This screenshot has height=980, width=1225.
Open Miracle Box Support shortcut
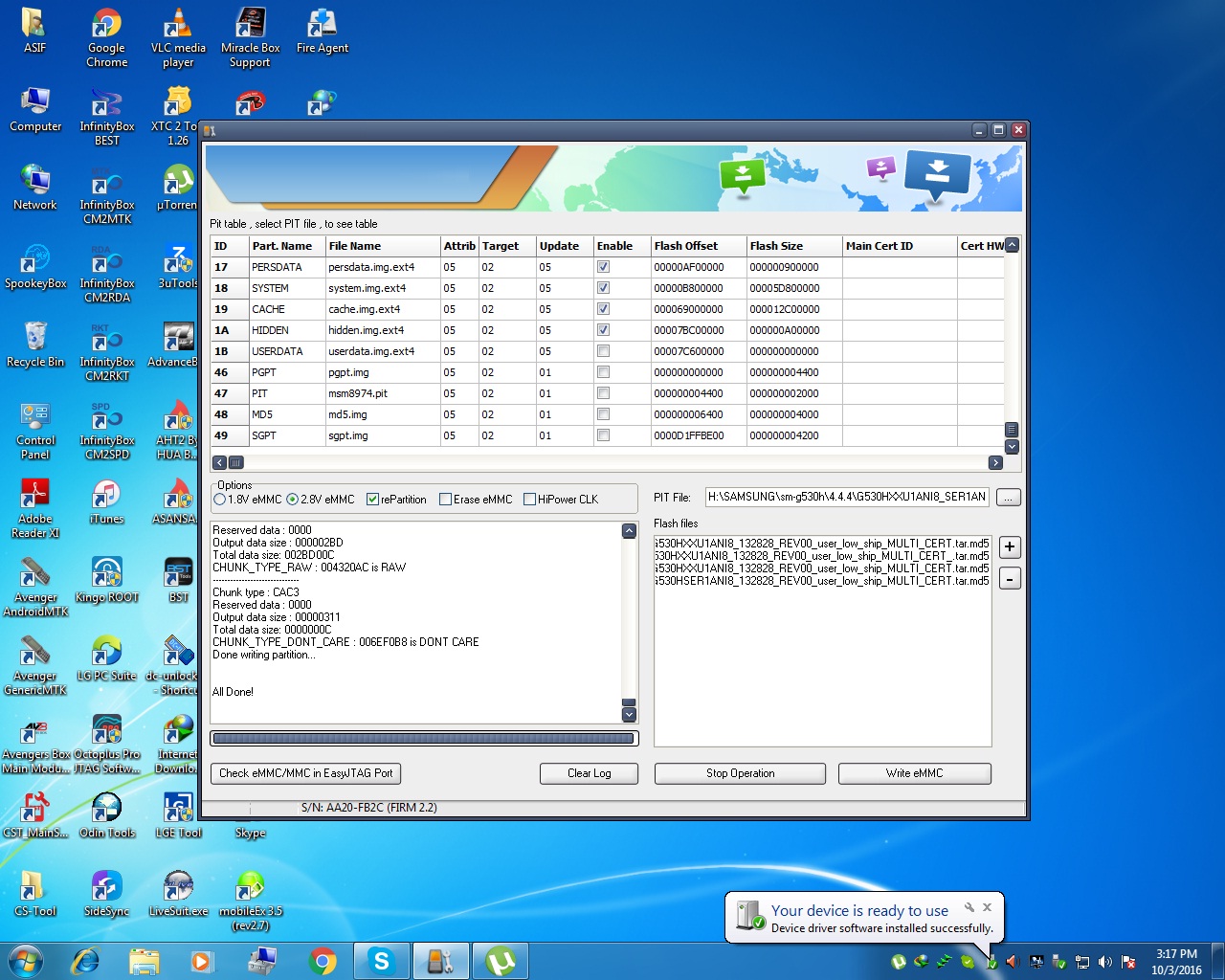click(250, 38)
